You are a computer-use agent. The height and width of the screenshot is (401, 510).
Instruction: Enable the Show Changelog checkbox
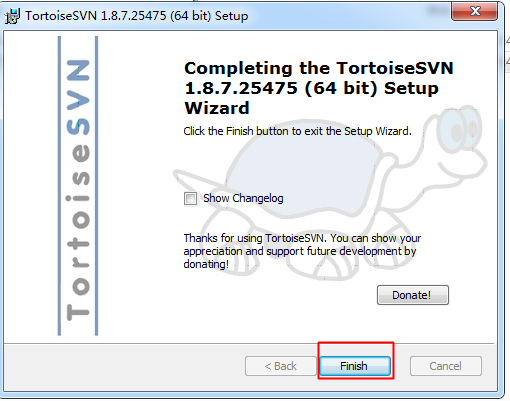point(190,199)
